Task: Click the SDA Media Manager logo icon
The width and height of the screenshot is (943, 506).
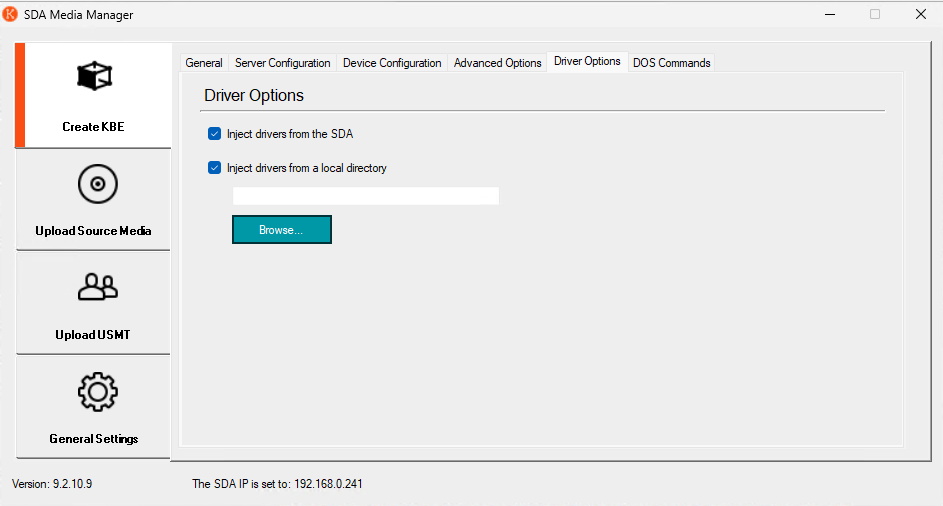Action: point(11,15)
